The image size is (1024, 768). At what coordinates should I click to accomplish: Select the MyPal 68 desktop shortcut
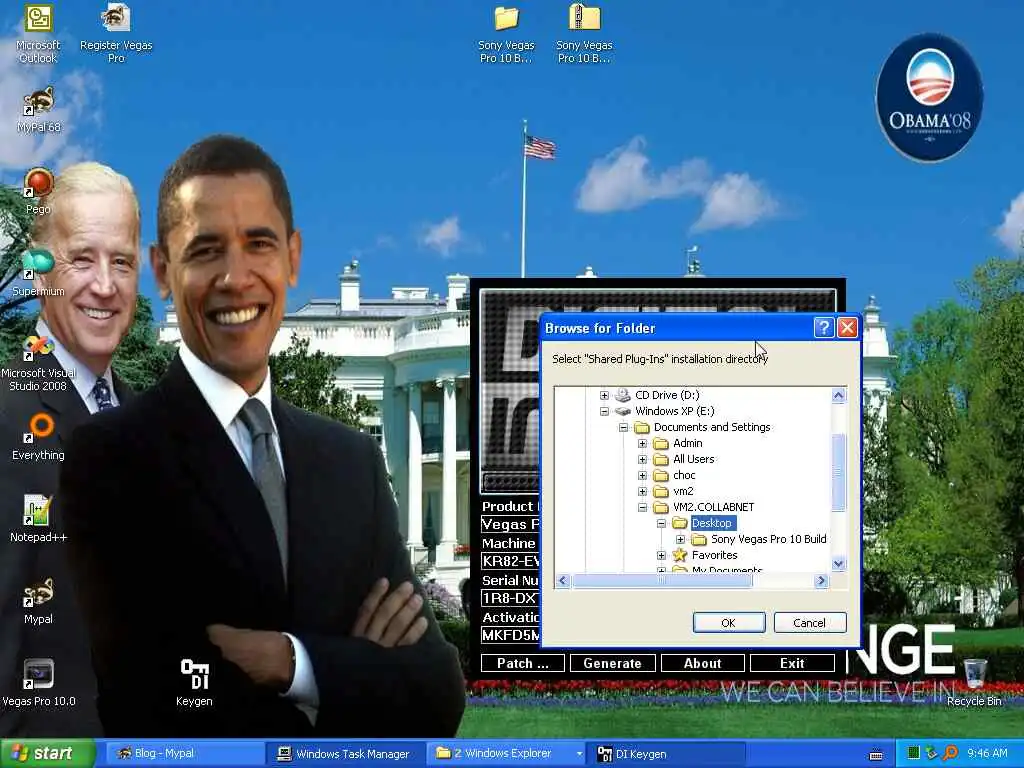[x=38, y=109]
